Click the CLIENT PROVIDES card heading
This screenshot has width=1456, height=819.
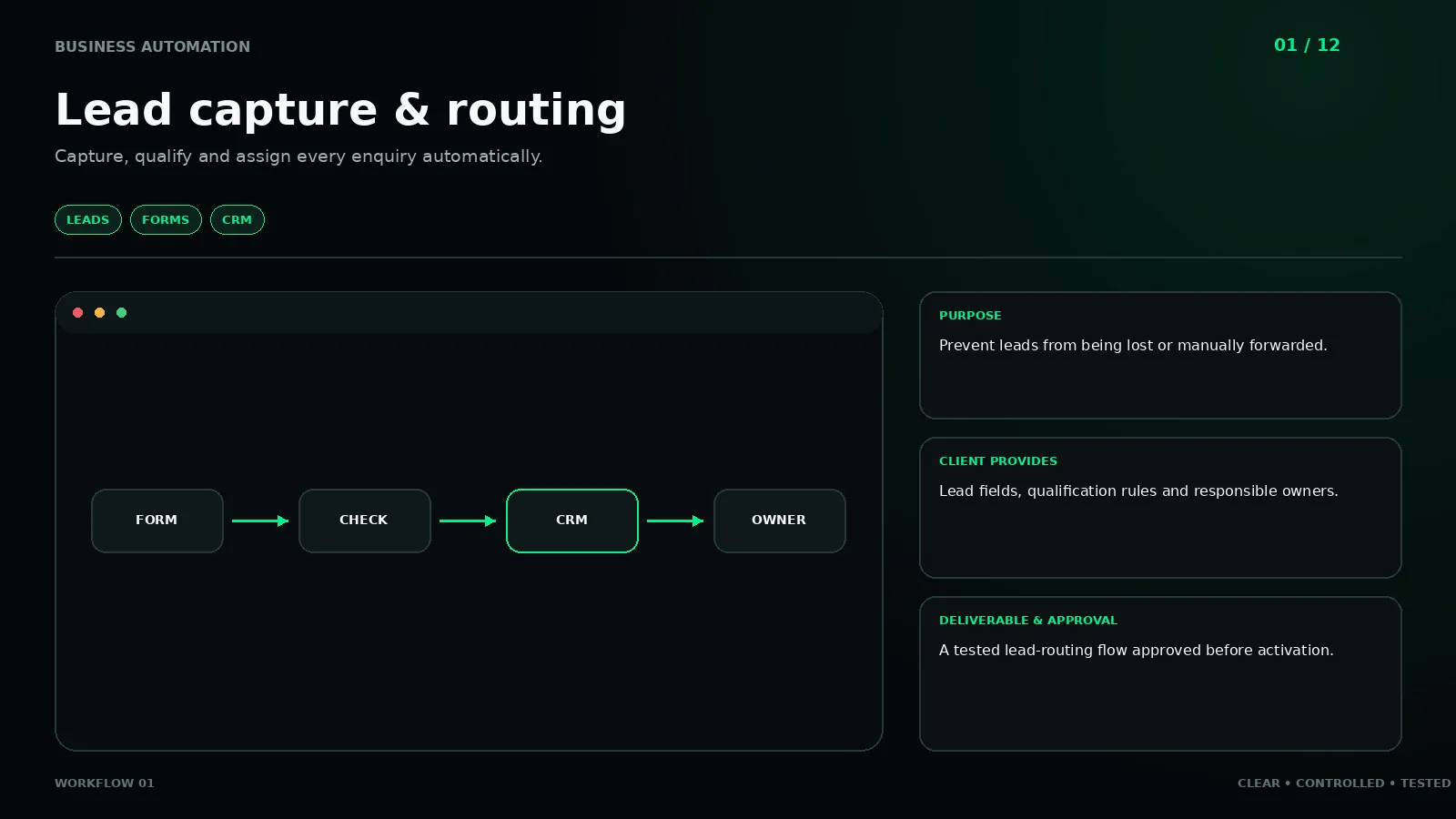tap(998, 460)
